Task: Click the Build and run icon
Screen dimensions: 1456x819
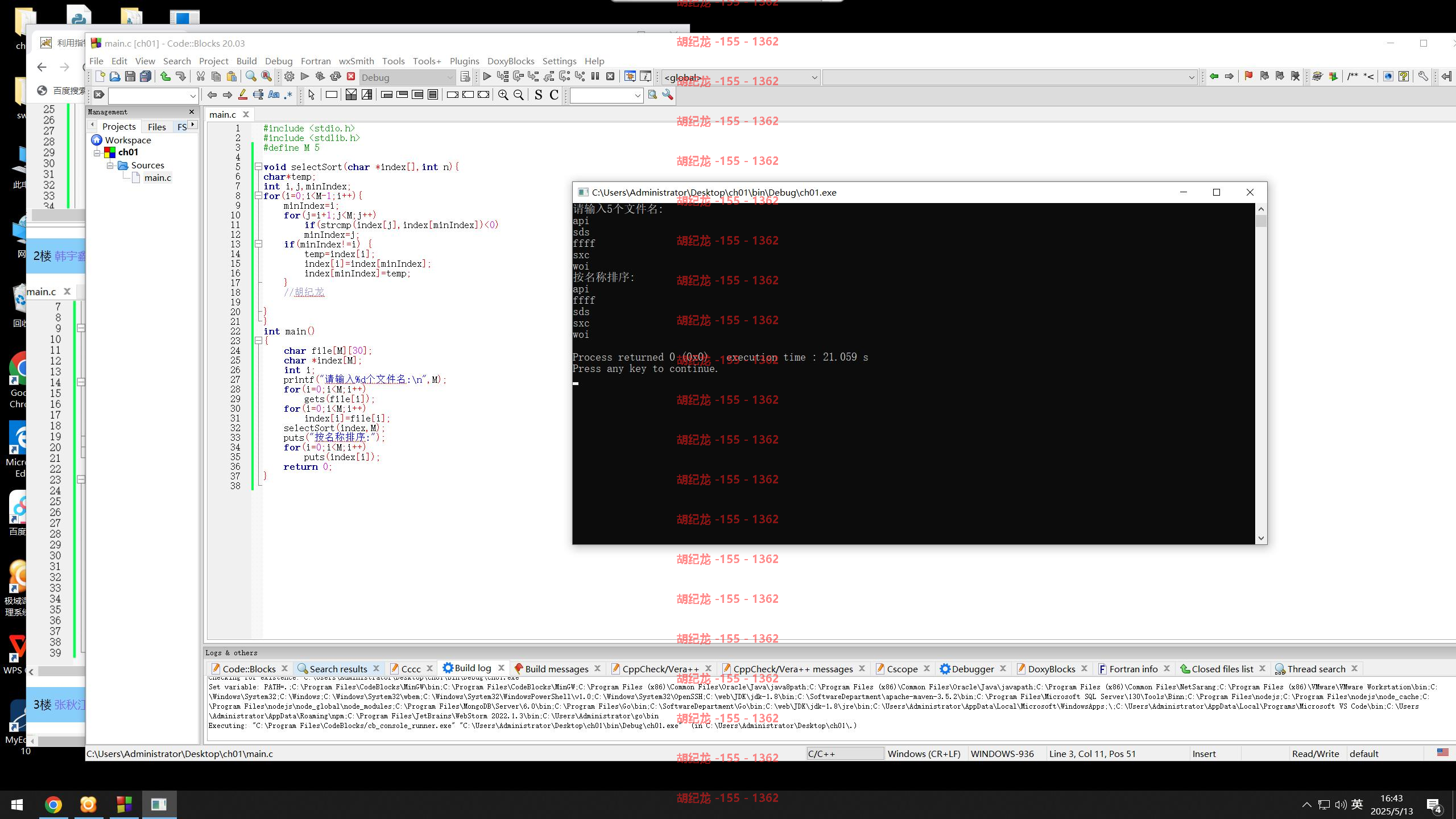Action: (x=320, y=77)
